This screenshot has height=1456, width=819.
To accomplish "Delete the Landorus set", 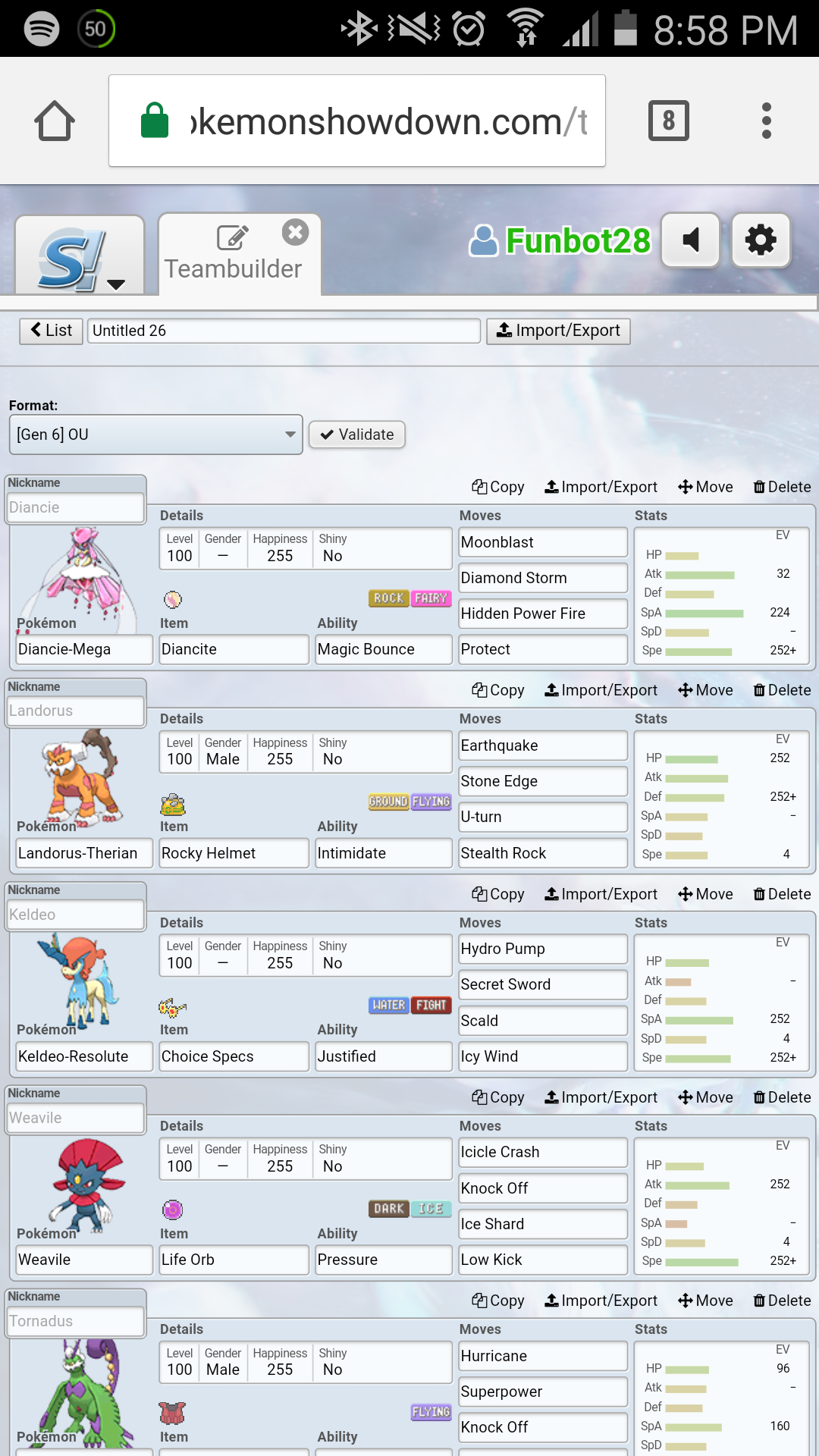I will pos(782,690).
